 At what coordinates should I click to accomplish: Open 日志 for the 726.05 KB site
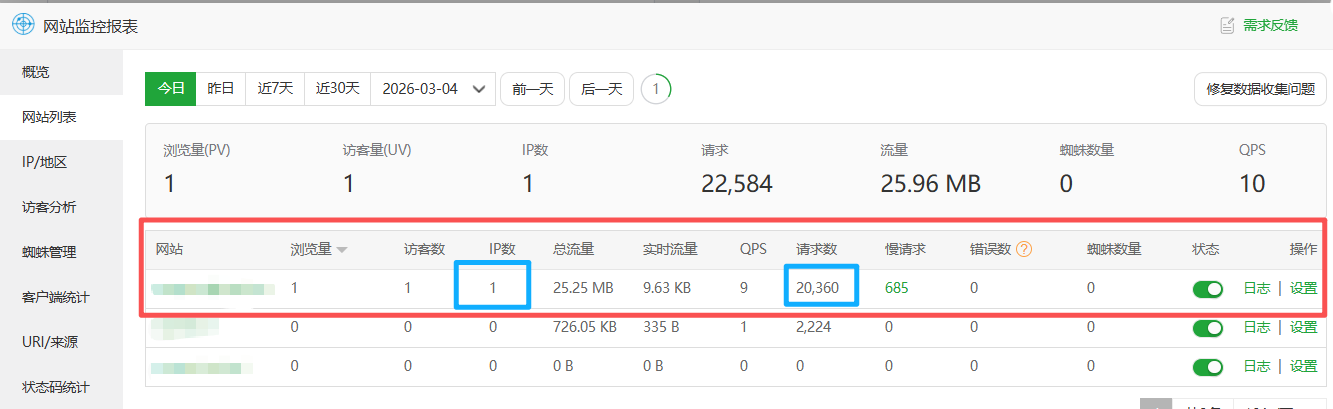click(1257, 327)
